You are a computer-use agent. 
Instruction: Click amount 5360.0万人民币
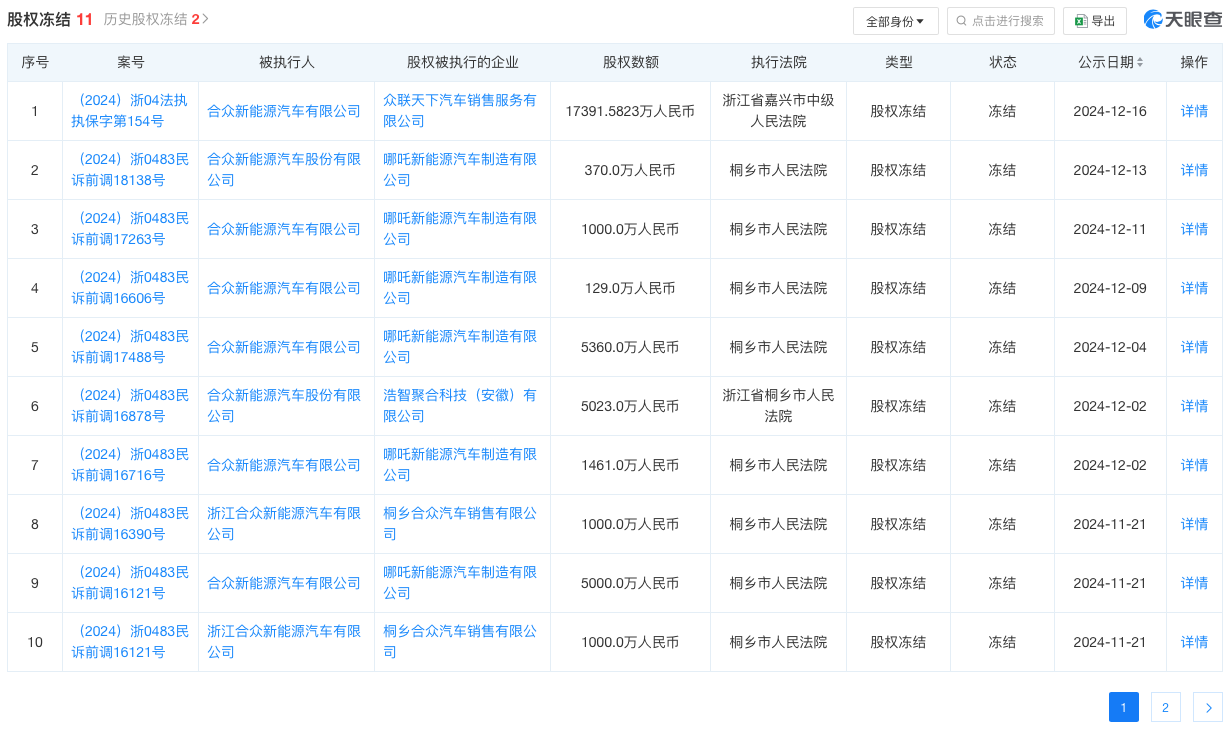pos(630,347)
